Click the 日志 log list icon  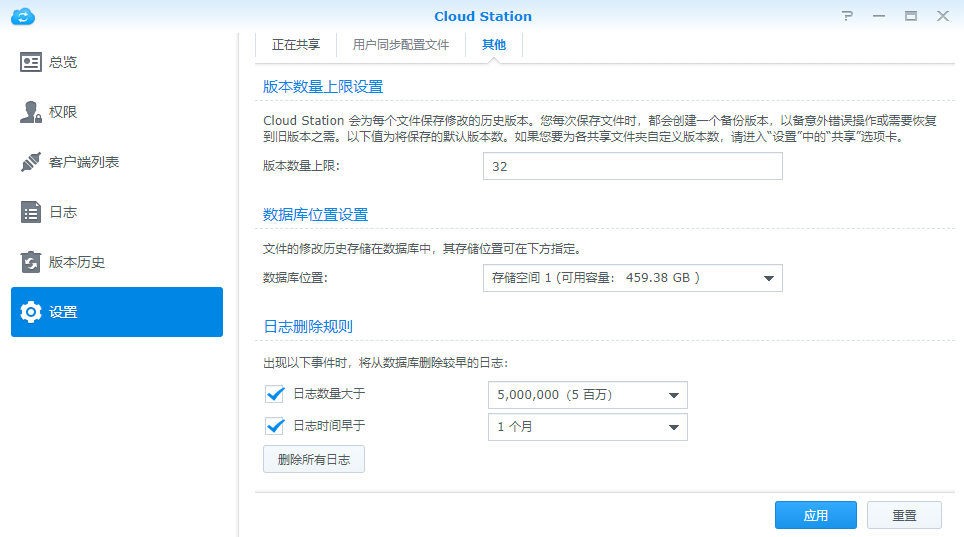click(31, 212)
